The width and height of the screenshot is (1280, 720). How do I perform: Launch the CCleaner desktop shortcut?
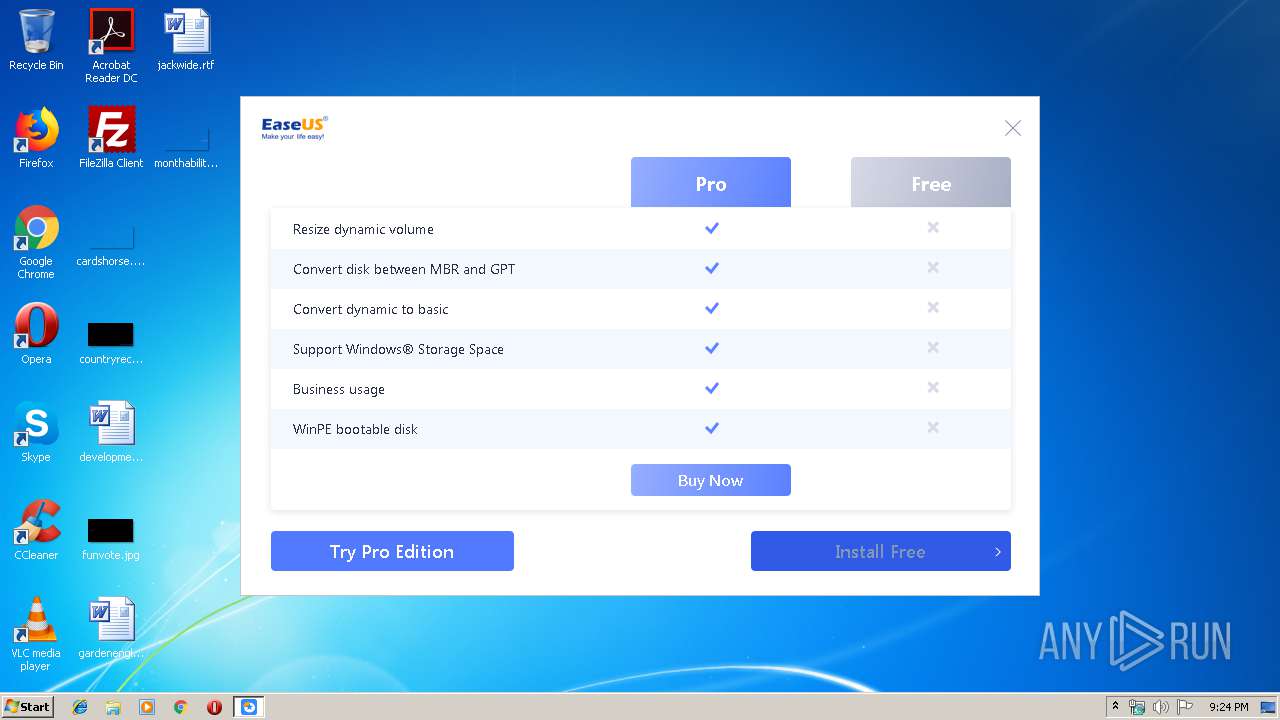tap(36, 530)
